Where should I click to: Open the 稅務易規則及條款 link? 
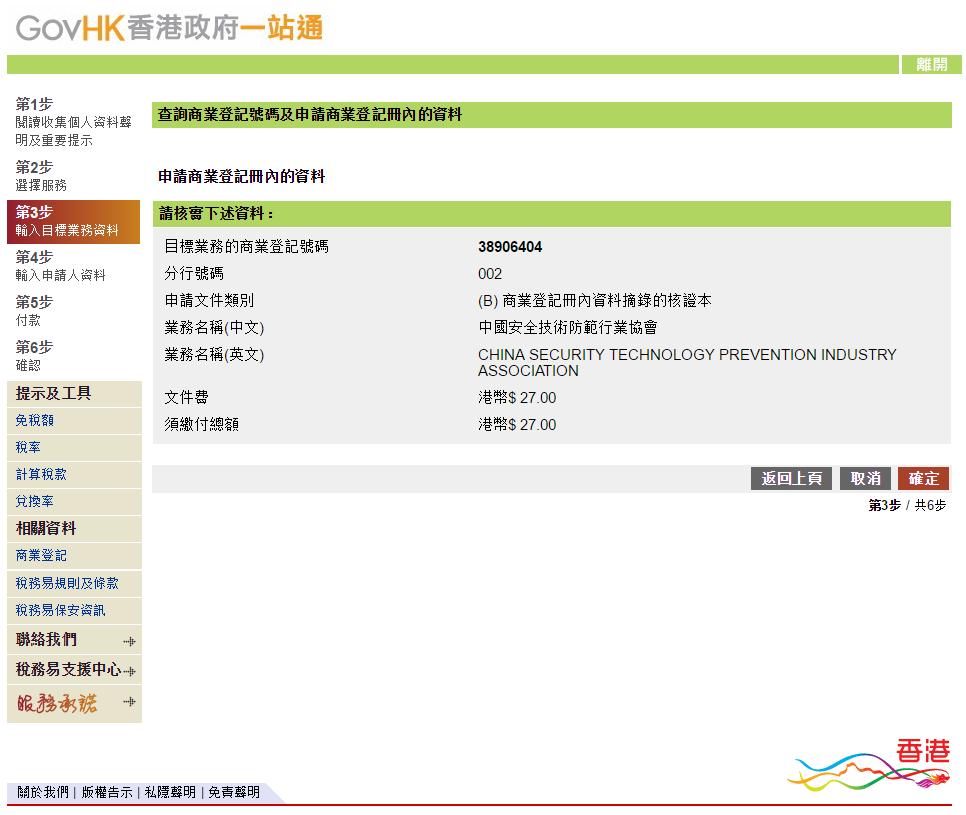click(x=67, y=583)
